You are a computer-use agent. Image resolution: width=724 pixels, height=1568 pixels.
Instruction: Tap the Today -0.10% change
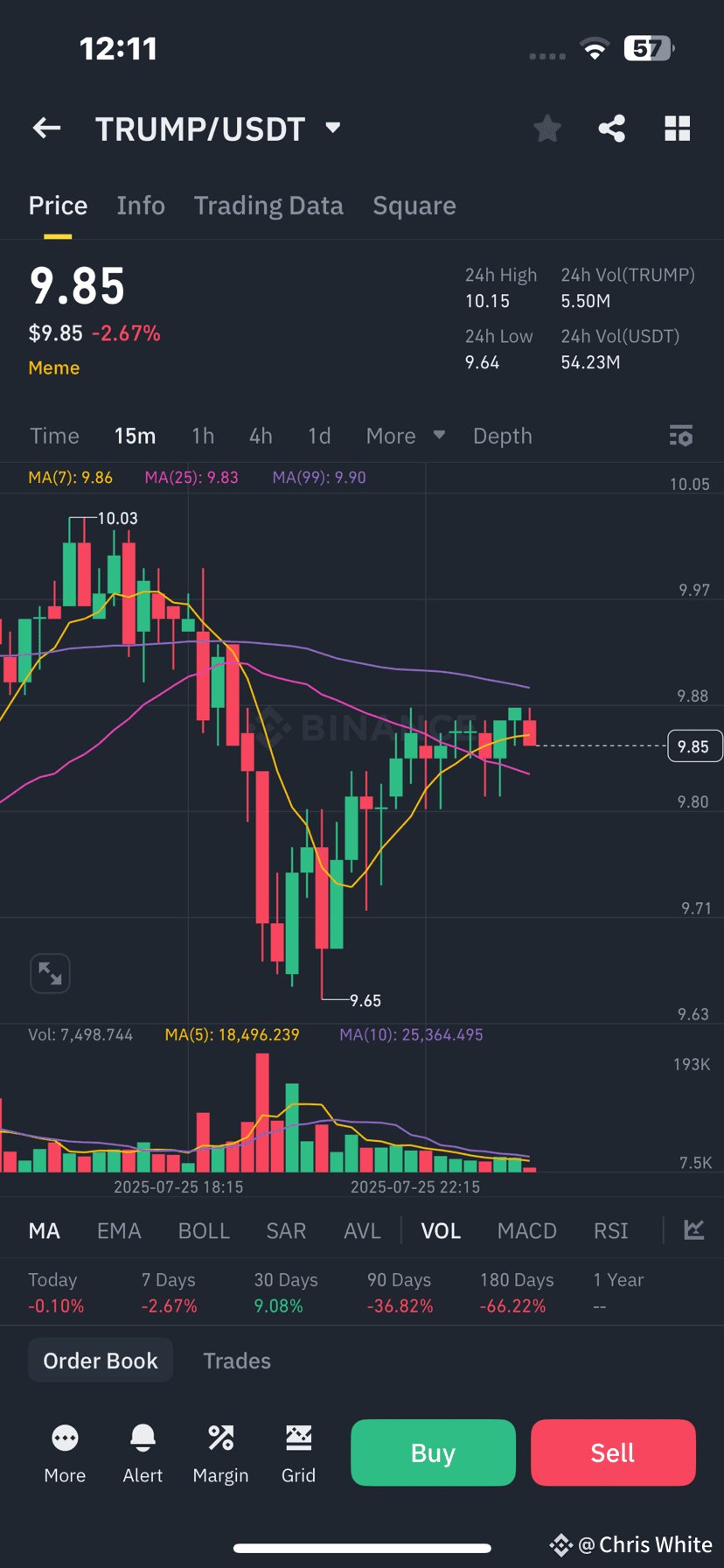click(56, 1305)
